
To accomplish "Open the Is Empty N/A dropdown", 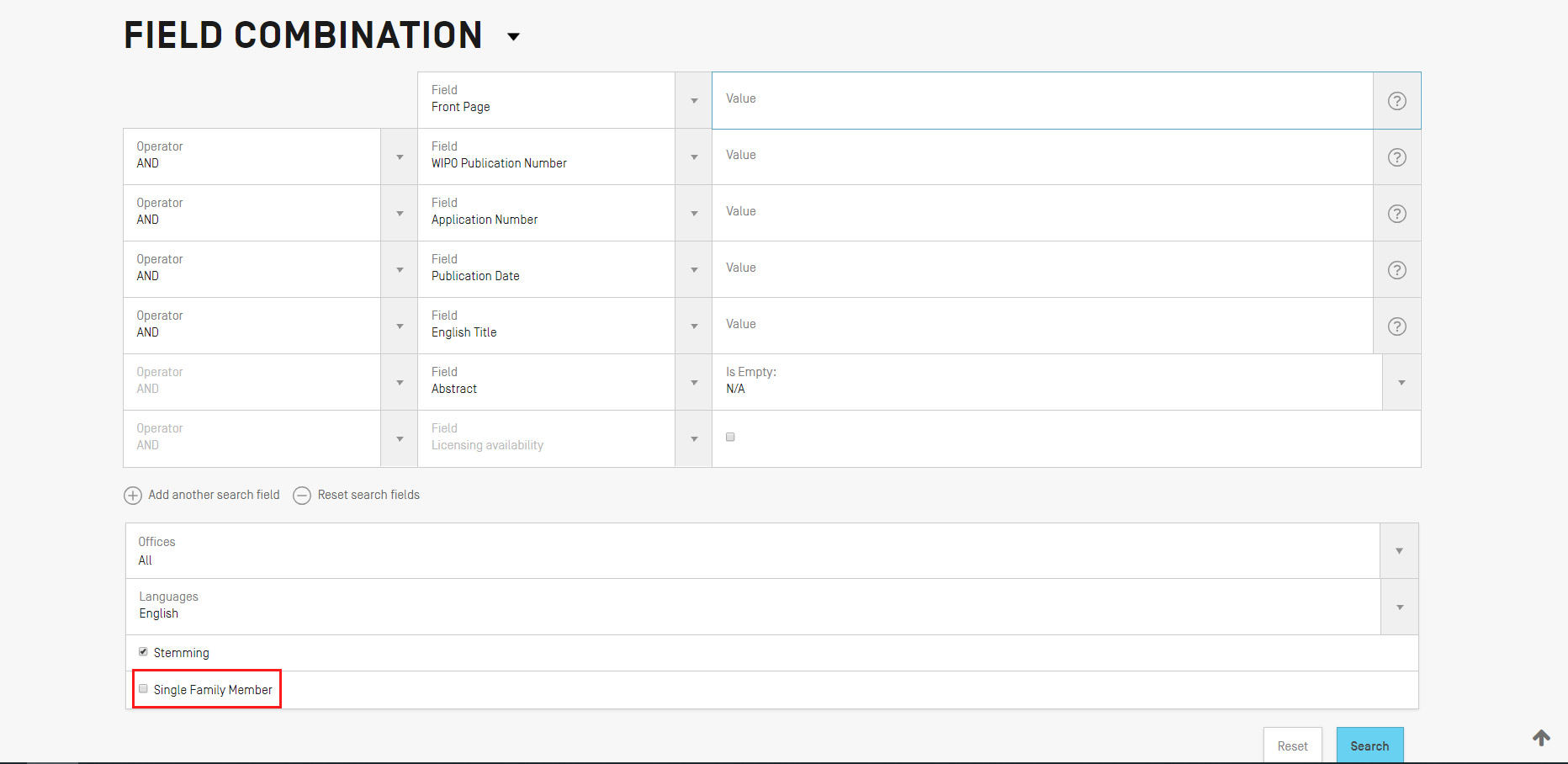I will coord(1401,383).
